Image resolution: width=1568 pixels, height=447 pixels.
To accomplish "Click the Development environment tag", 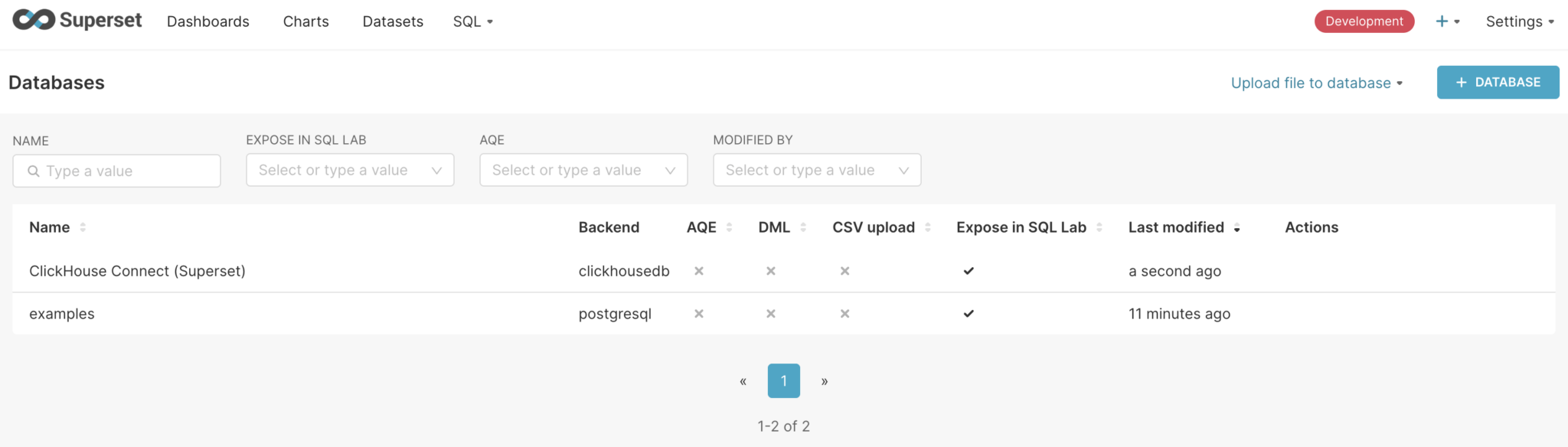I will (x=1364, y=21).
